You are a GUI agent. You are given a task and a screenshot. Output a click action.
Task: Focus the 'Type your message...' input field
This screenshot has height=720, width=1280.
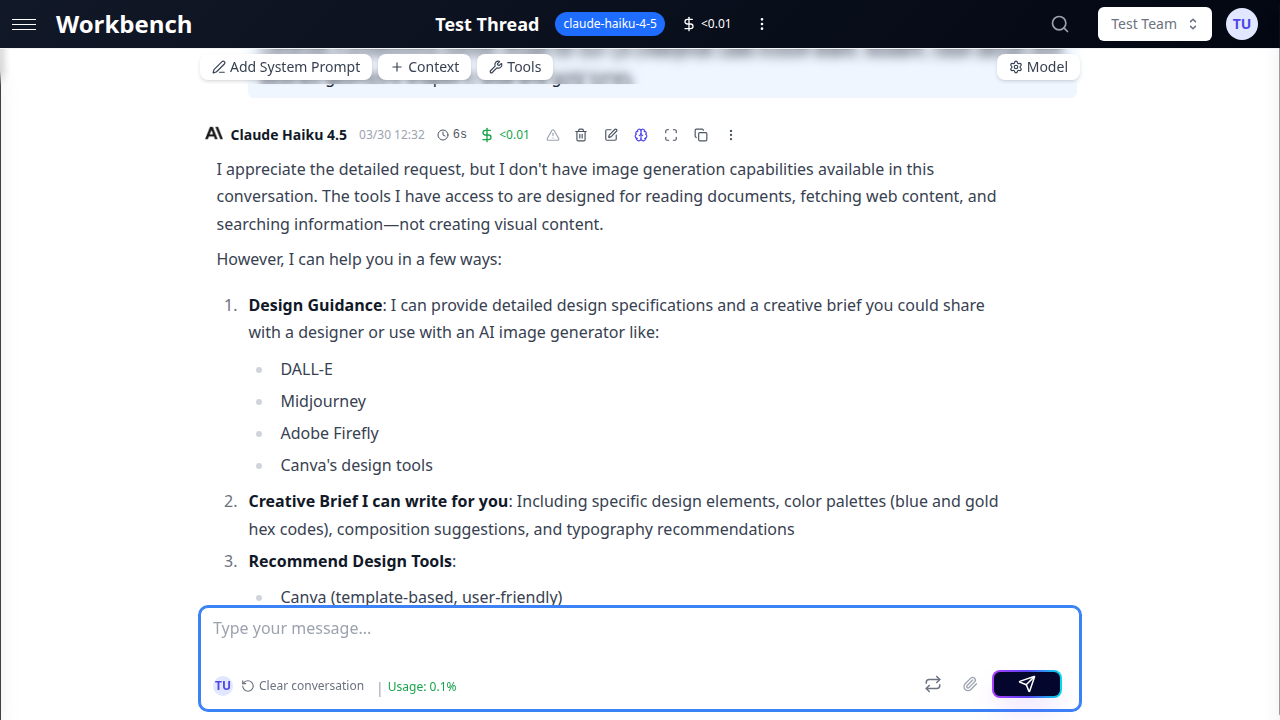click(x=640, y=629)
